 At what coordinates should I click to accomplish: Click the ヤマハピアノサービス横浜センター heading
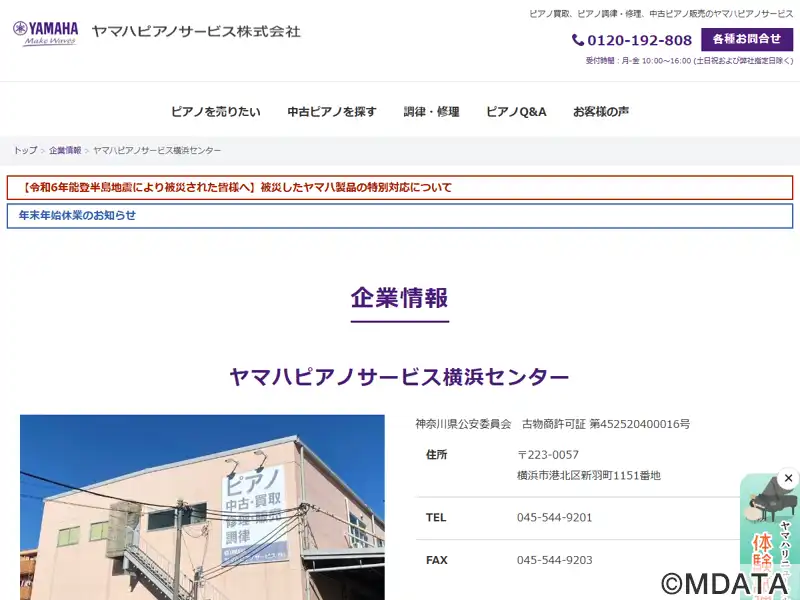(399, 377)
